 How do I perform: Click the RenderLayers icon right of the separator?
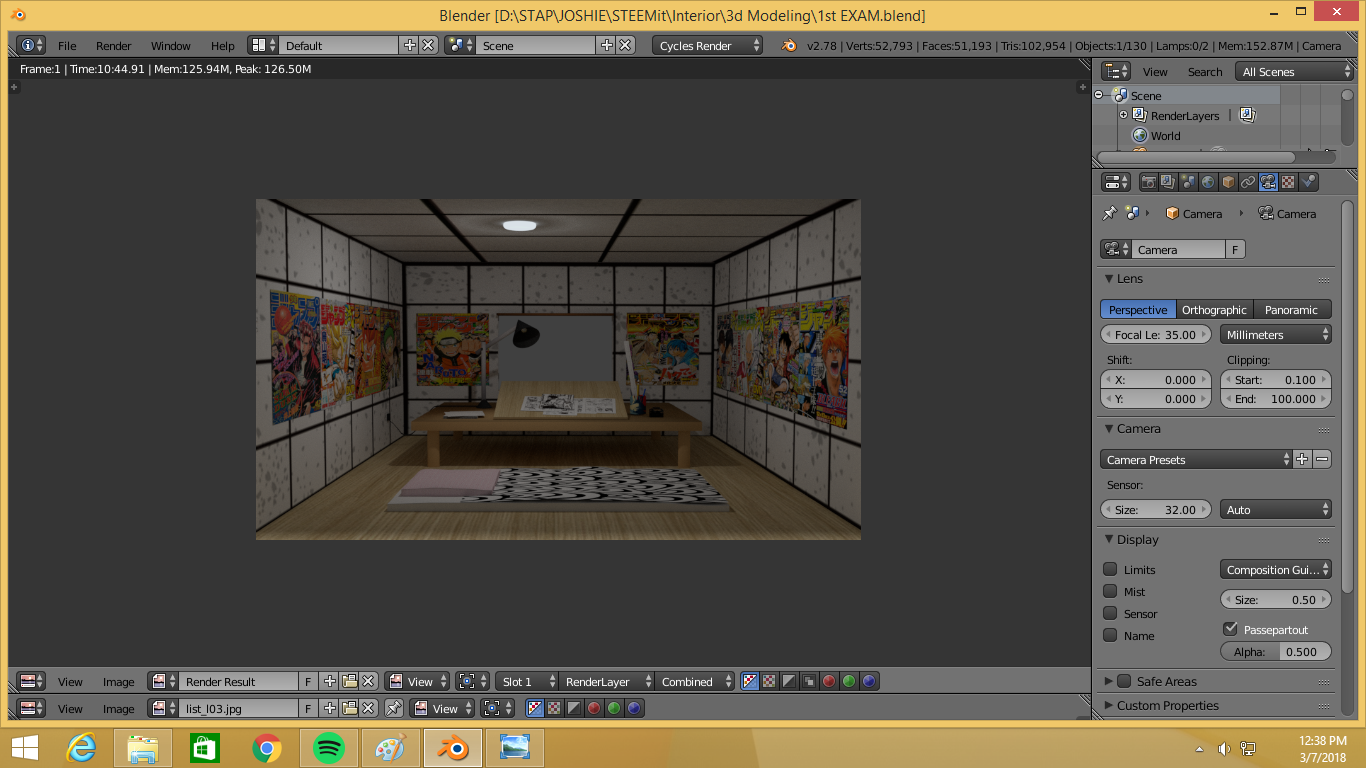1247,115
